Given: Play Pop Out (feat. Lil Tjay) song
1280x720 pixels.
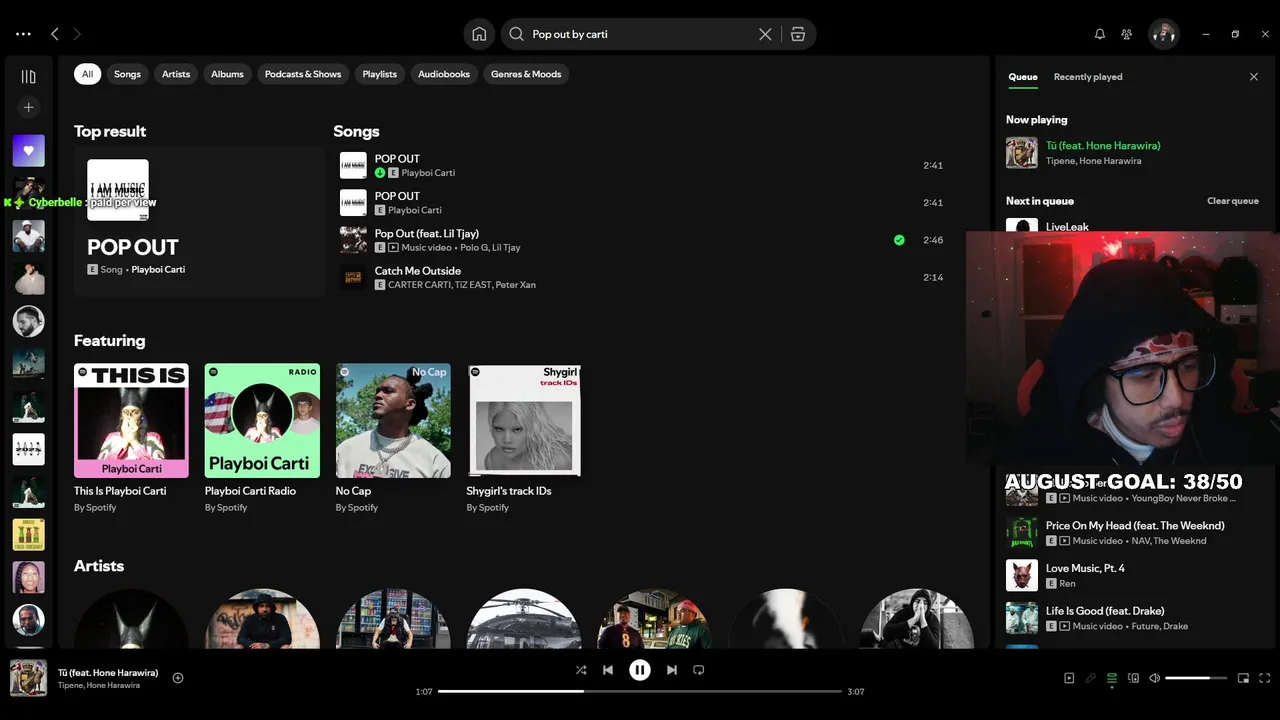Looking at the screenshot, I should tap(643, 240).
